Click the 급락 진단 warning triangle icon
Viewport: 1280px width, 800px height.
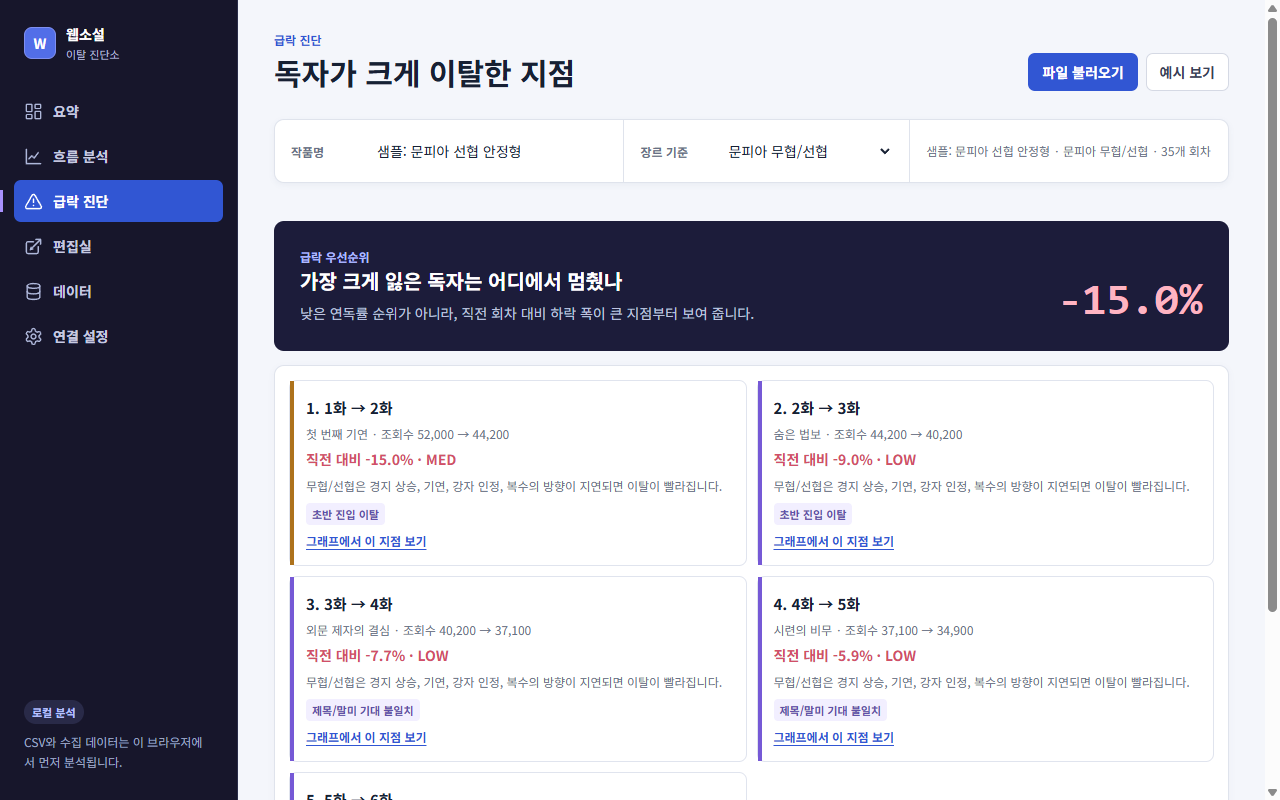tap(33, 202)
